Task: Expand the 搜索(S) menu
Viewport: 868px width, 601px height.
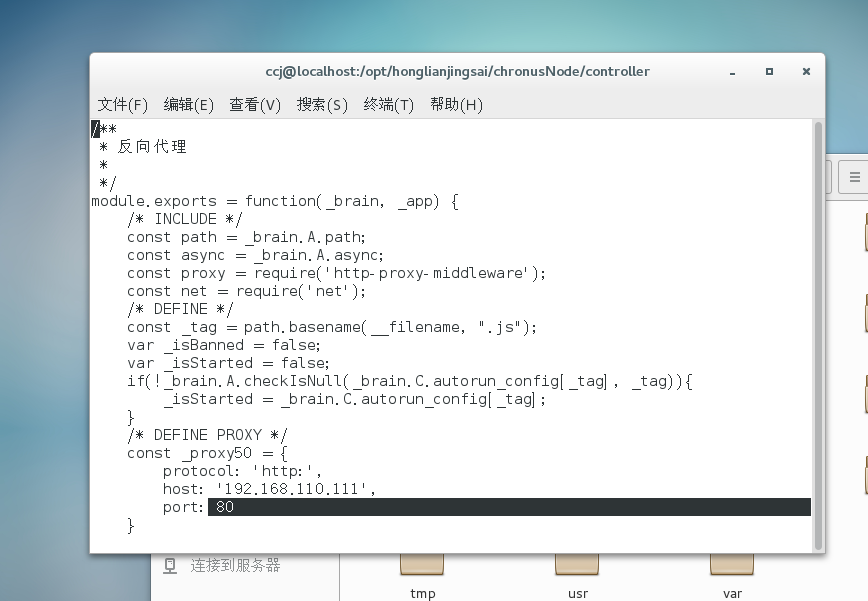Action: 322,105
